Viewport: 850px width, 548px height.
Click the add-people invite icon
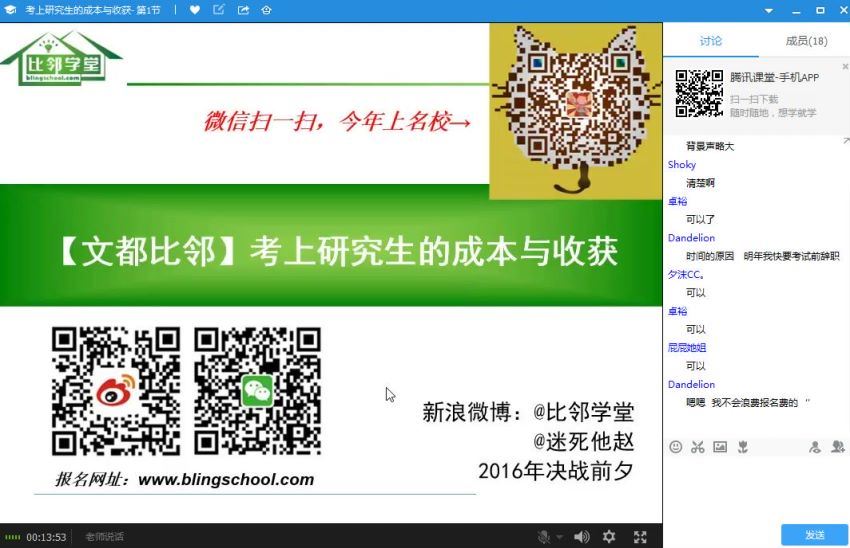(838, 447)
